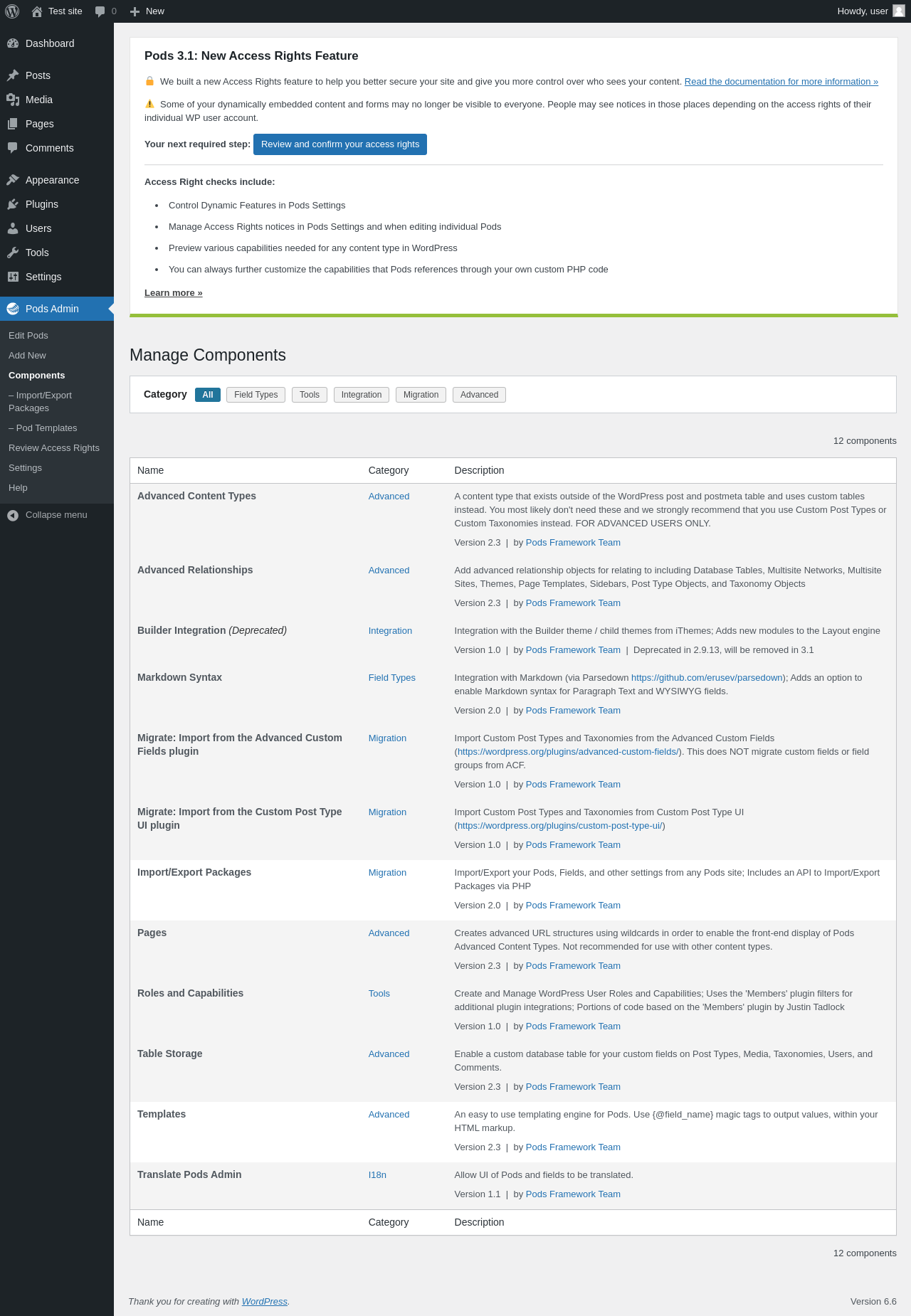This screenshot has height=1316, width=911.
Task: Click the WordPress logo icon
Action: click(12, 11)
